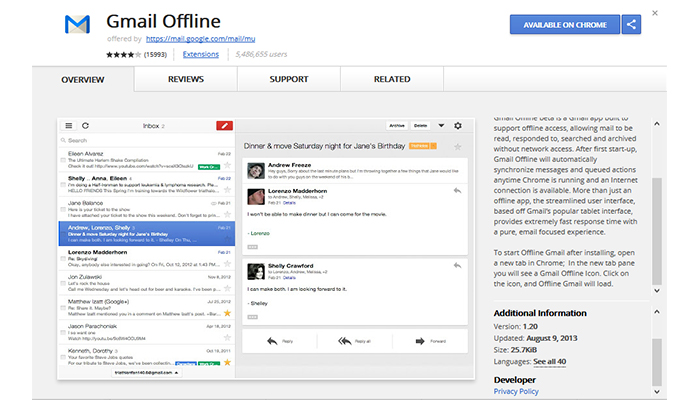Expand trimmed content under Shelley's message
The width and height of the screenshot is (700, 400).
253,317
